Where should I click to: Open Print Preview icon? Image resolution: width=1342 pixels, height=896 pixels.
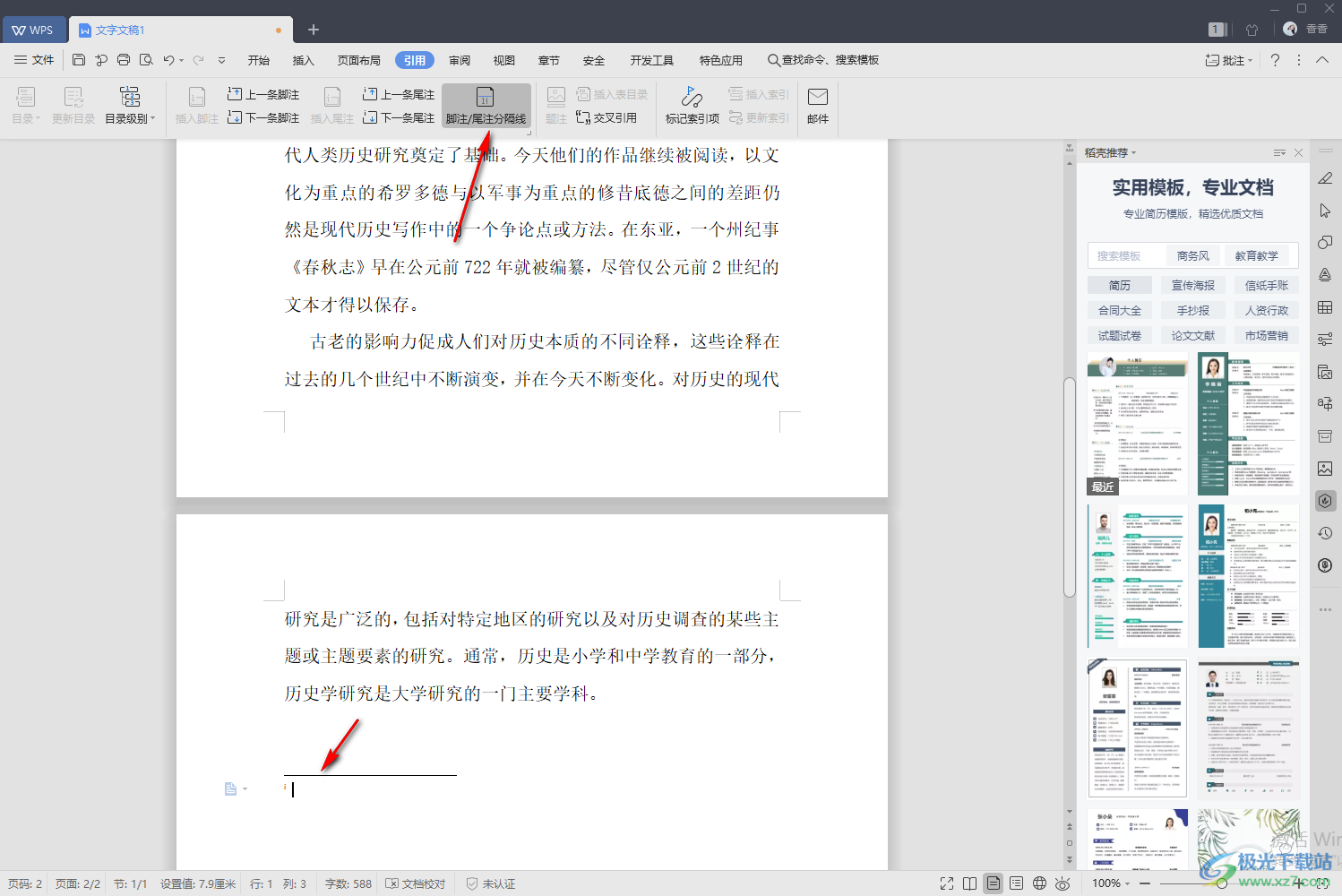[146, 60]
